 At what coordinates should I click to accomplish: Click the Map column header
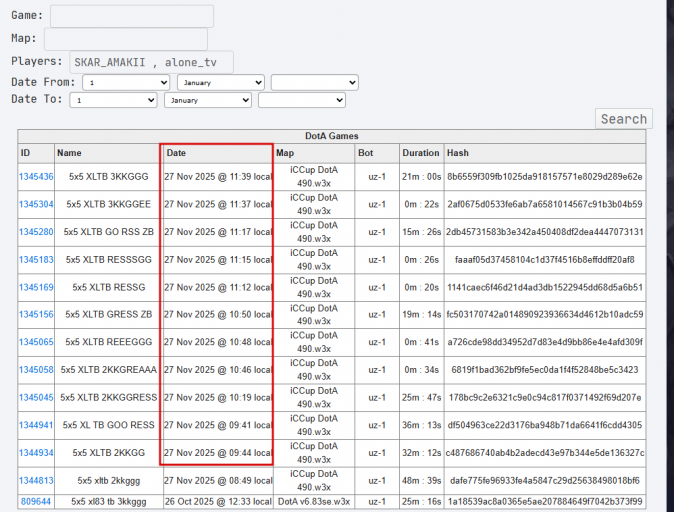[314, 153]
